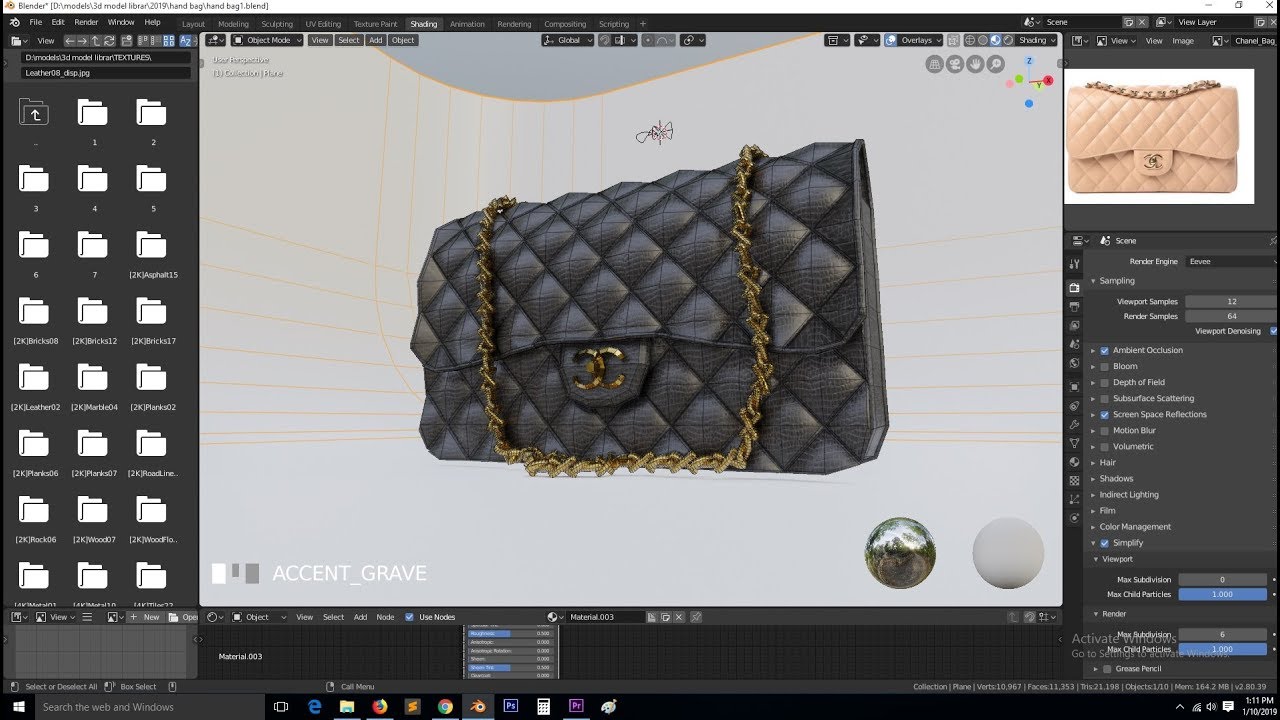1280x720 pixels.
Task: Enable the Volumetric checkbox
Action: 1105,447
